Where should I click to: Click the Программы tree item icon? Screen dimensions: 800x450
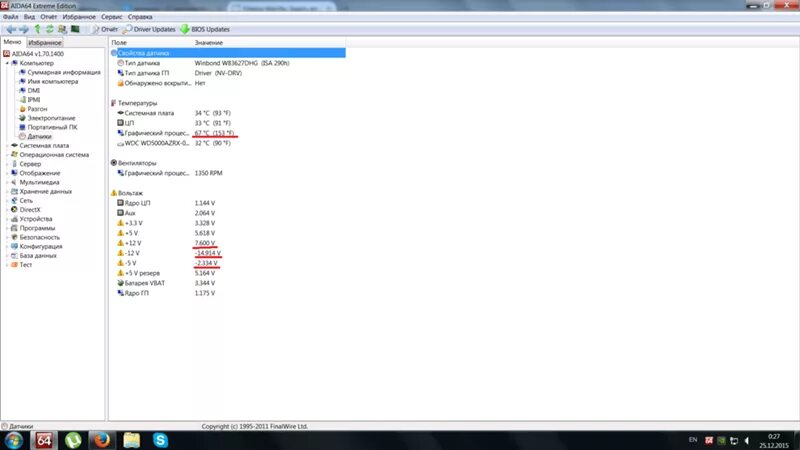pyautogui.click(x=14, y=228)
